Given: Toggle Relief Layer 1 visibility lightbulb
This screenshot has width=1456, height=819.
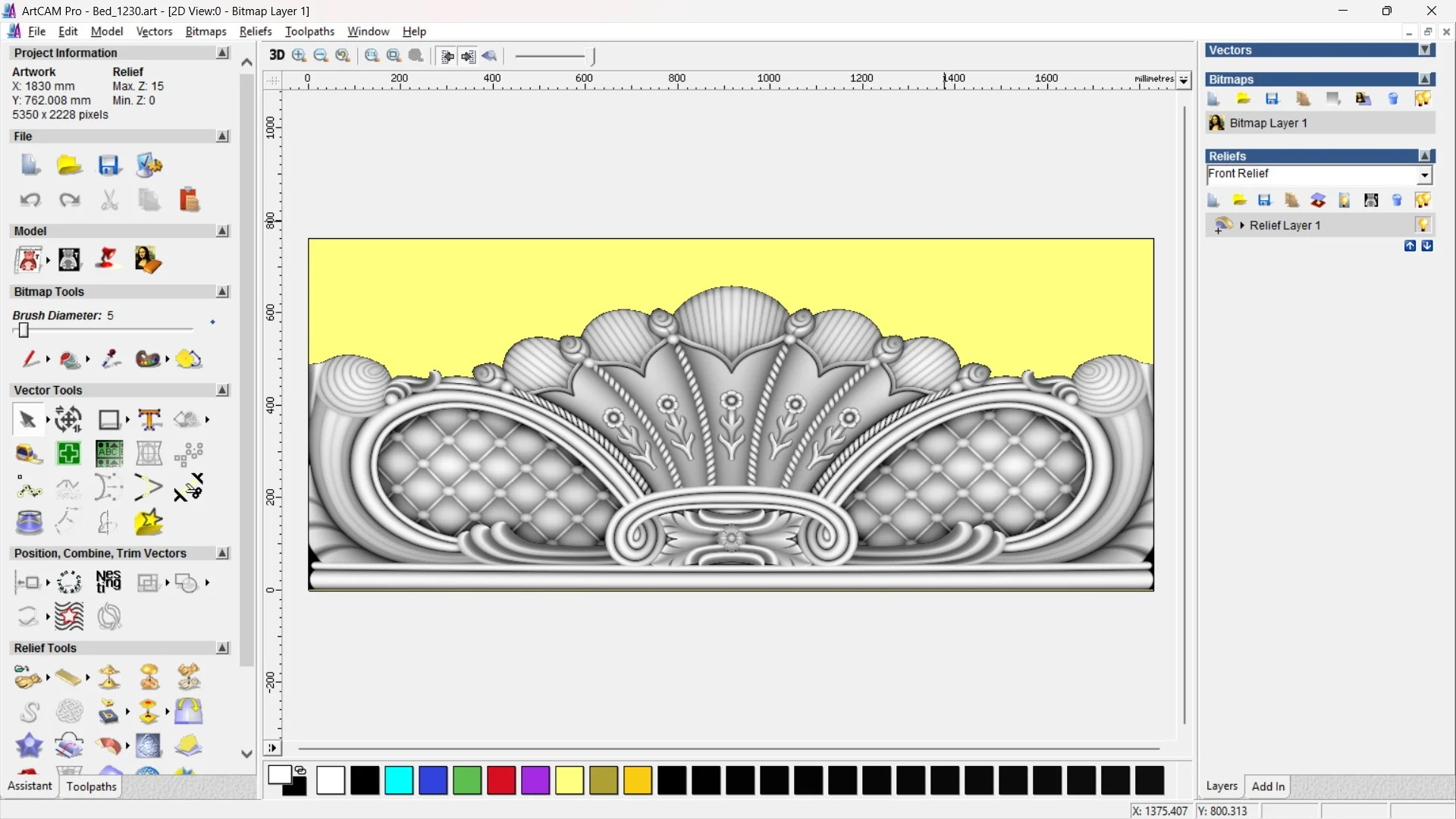Looking at the screenshot, I should tap(1423, 225).
